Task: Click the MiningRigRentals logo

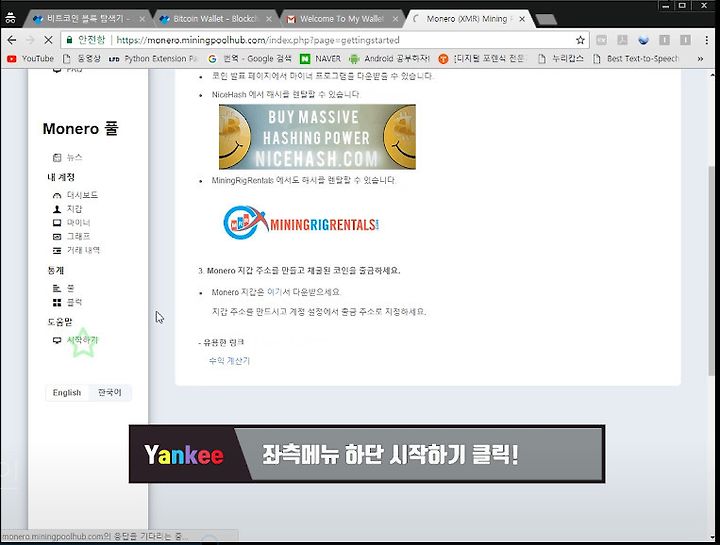Action: coord(301,223)
